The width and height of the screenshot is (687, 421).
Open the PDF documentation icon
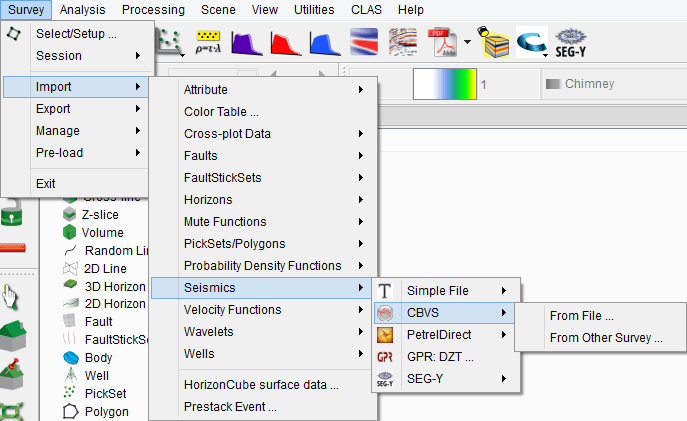pos(441,42)
